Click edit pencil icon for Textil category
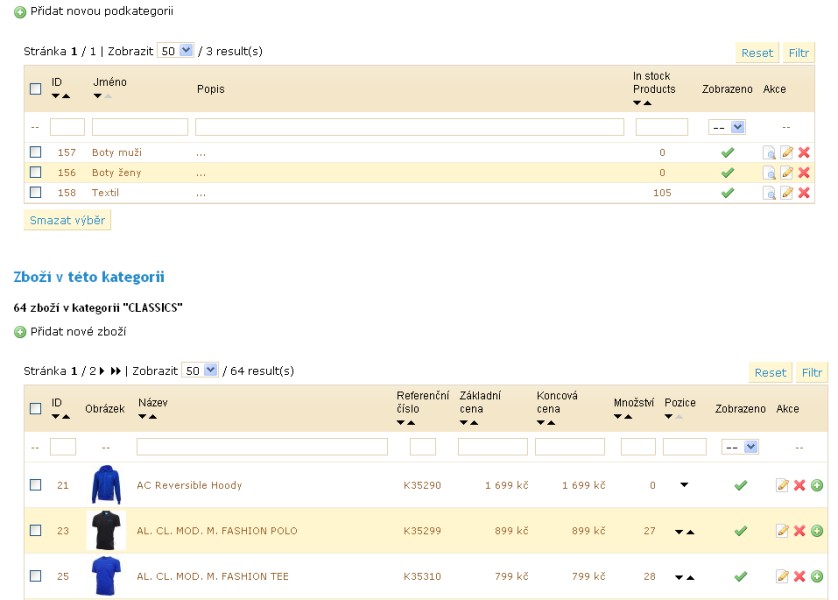 click(x=787, y=193)
